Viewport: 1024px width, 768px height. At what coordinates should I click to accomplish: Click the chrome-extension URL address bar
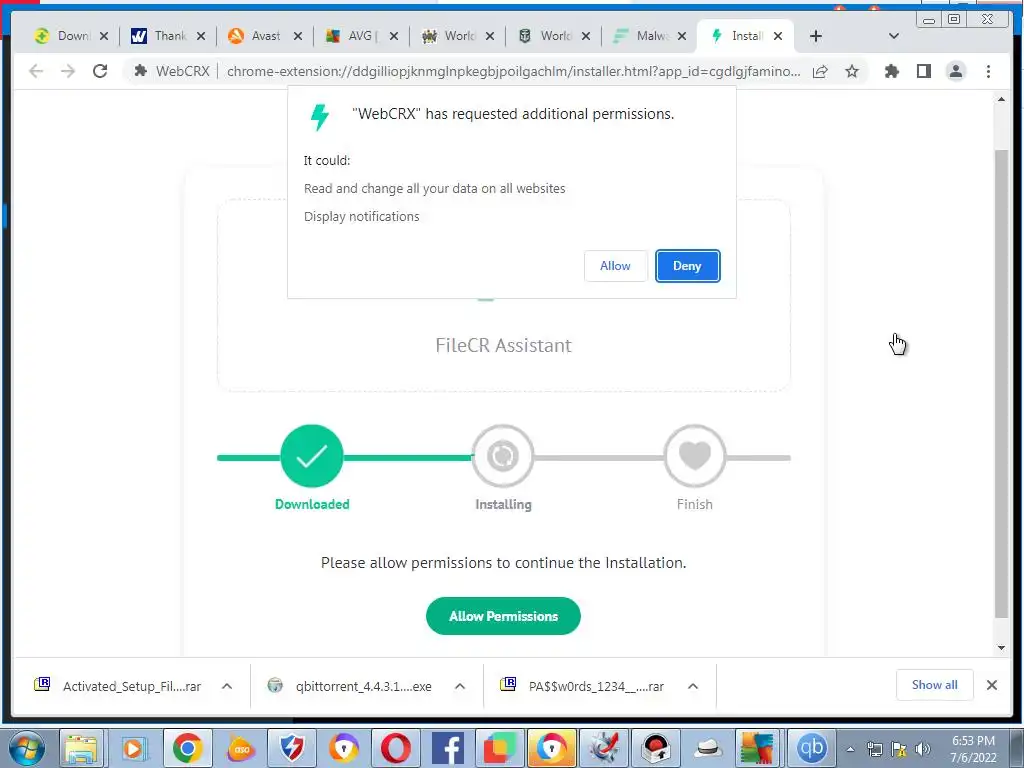[513, 71]
